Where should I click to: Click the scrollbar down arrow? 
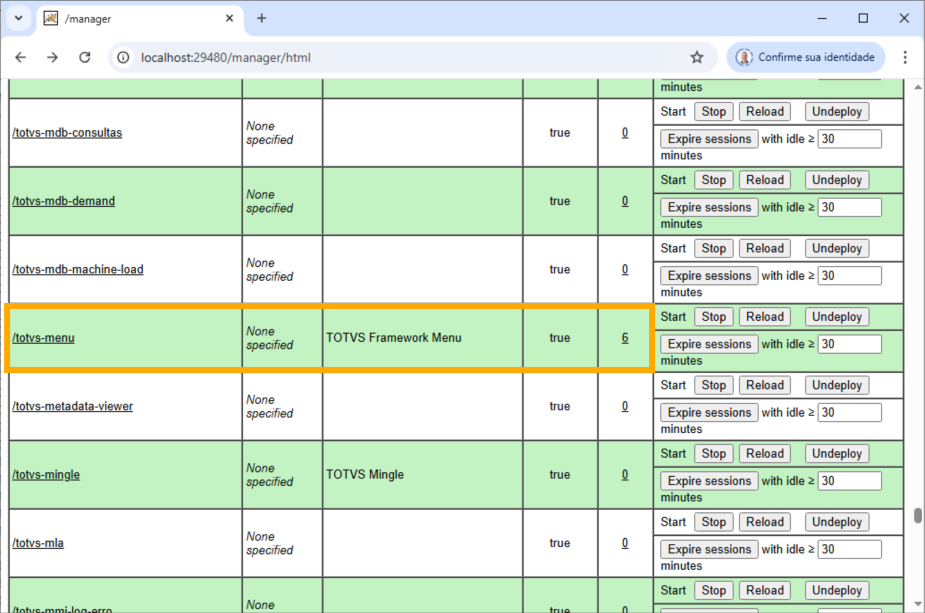[918, 604]
